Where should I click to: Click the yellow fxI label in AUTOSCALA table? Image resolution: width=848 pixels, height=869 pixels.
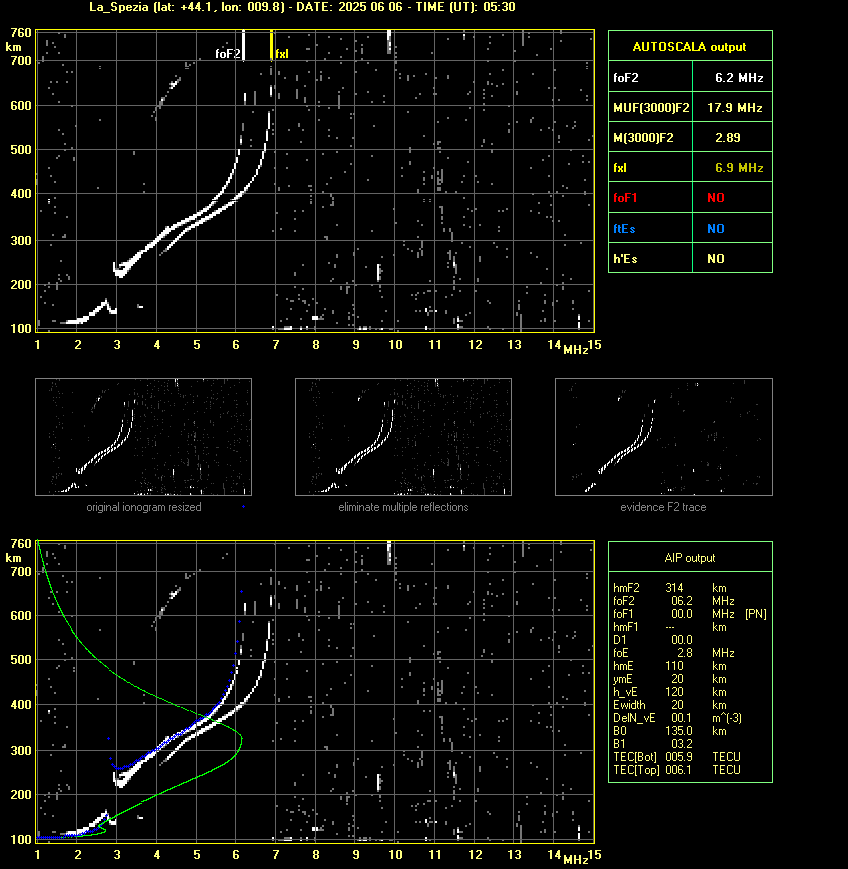(x=620, y=168)
